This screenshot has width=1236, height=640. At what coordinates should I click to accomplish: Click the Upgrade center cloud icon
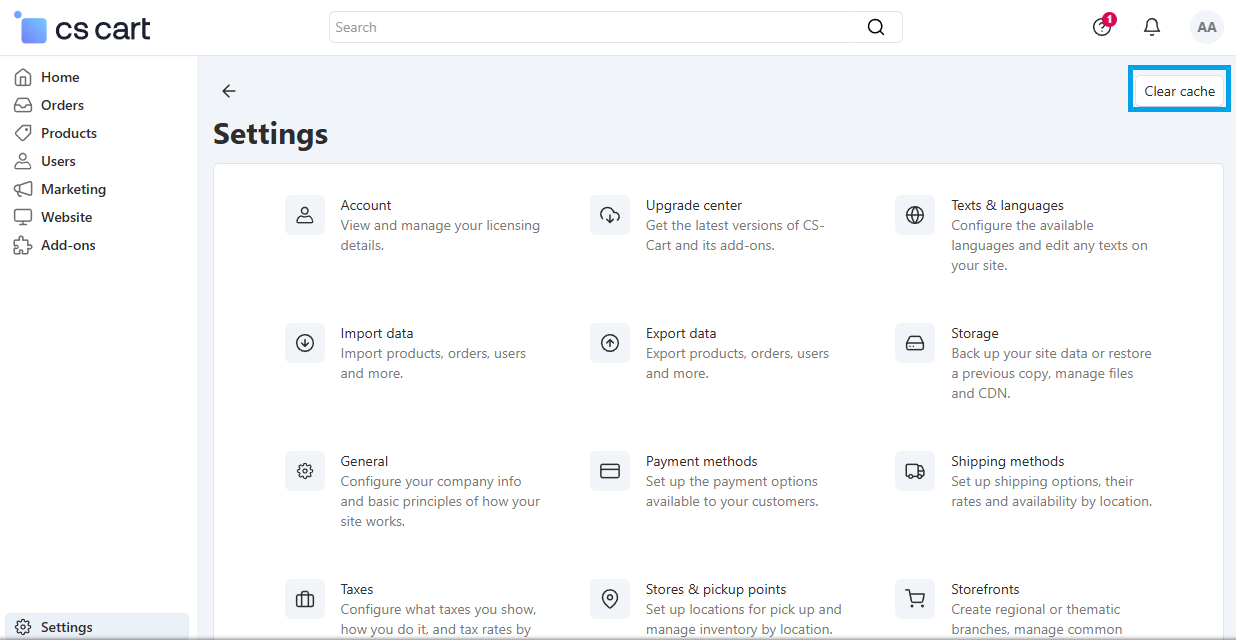[610, 215]
